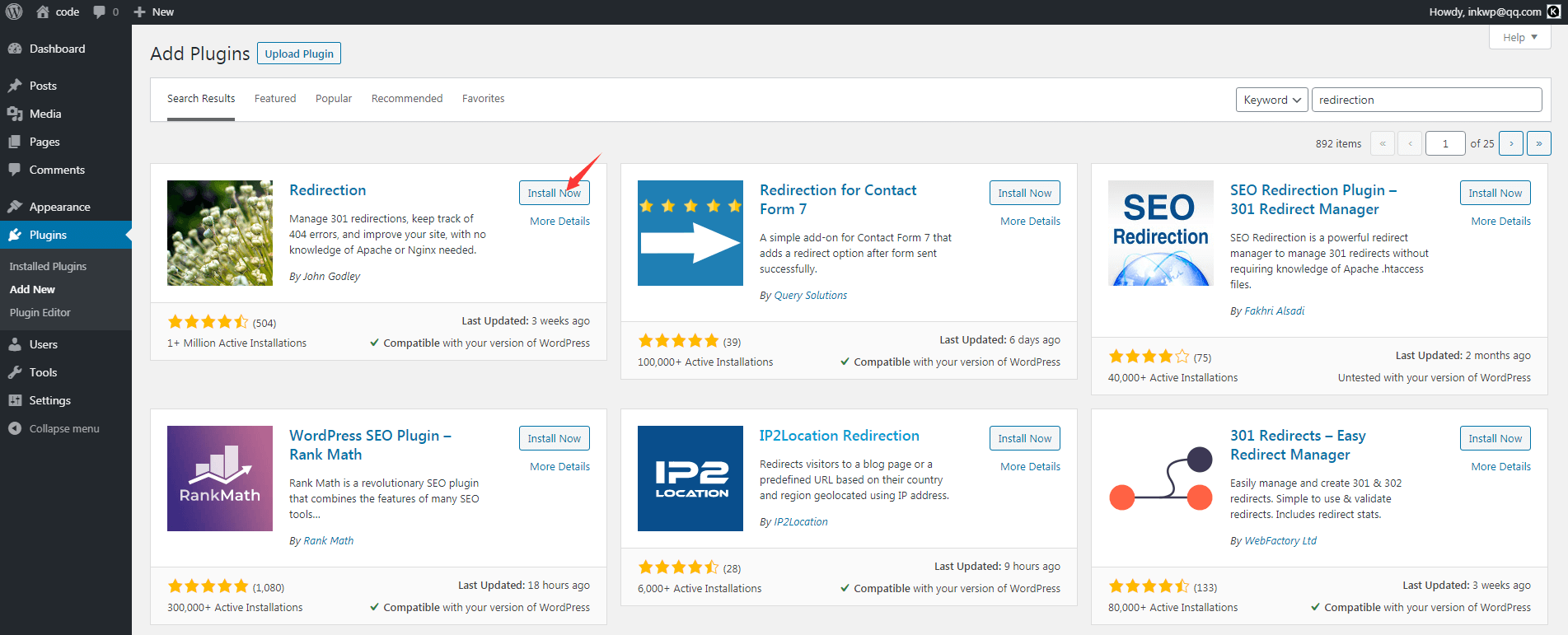
Task: Install 301 Redirects – Easy Redirect Manager
Action: [x=1495, y=438]
